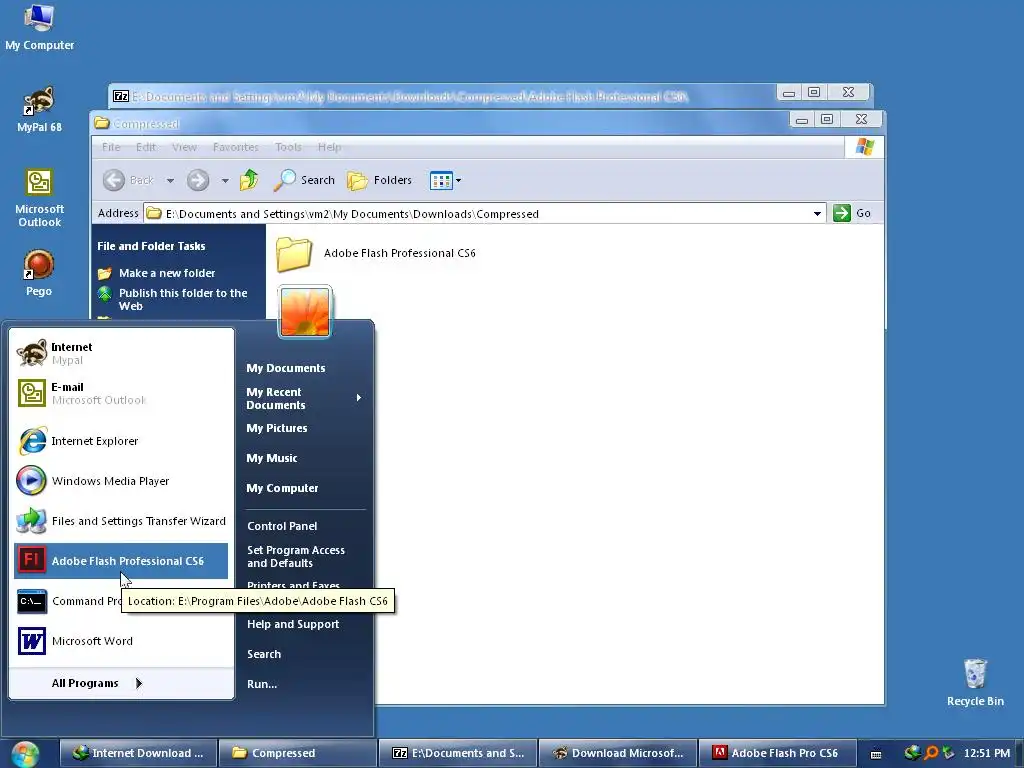Viewport: 1024px width, 768px height.
Task: Expand the Back history dropdown arrow
Action: point(170,181)
